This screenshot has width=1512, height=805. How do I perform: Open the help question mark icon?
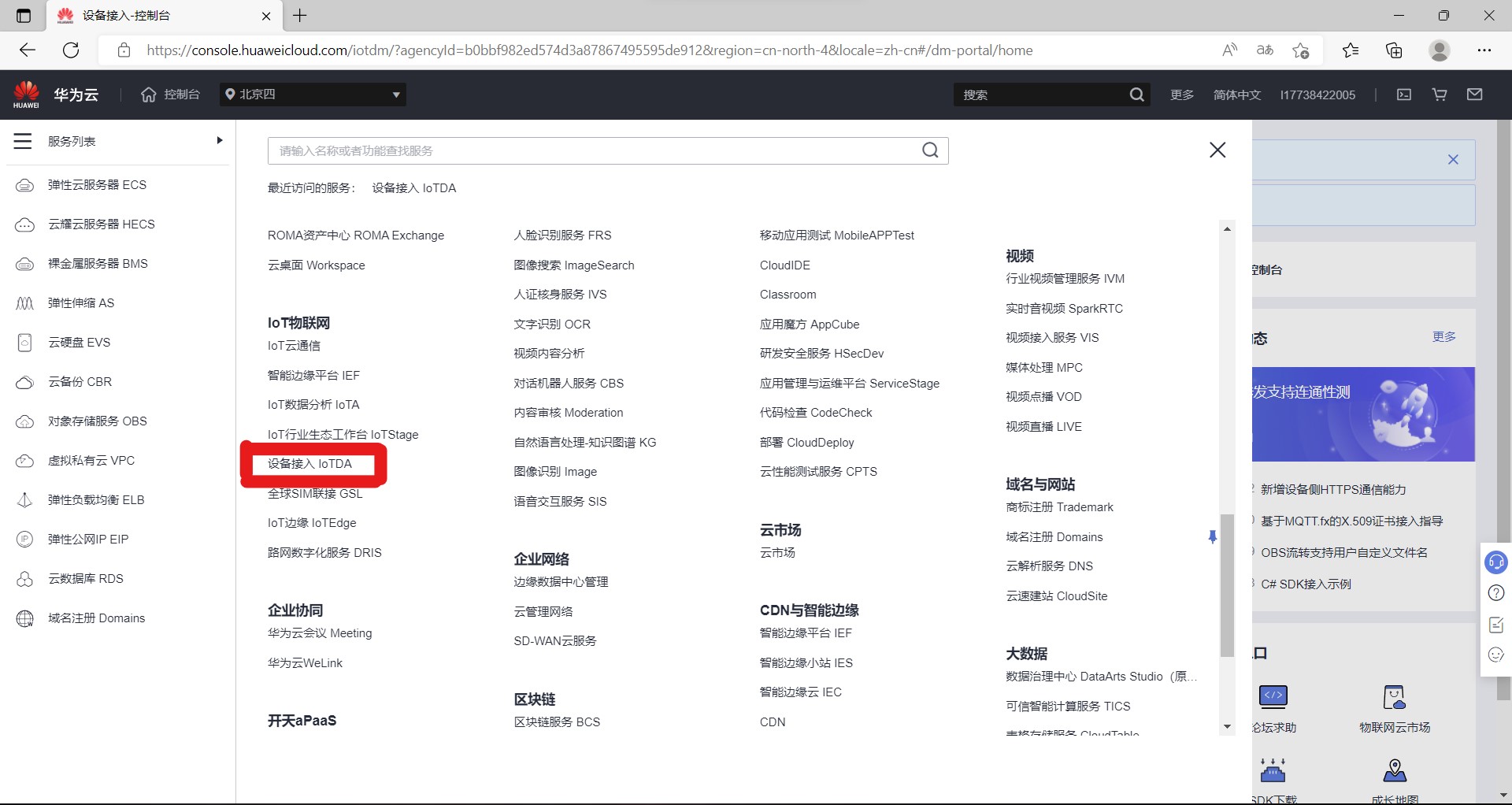coord(1496,593)
